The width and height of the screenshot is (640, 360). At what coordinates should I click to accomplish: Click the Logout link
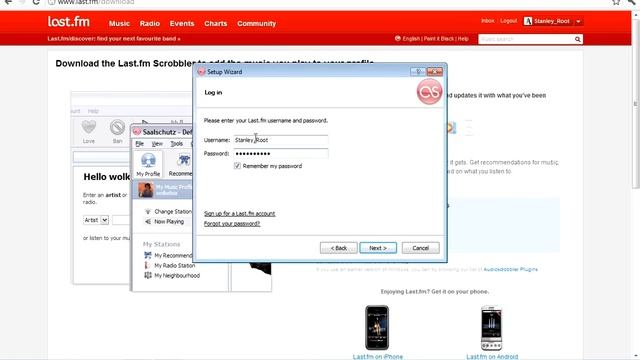(509, 21)
